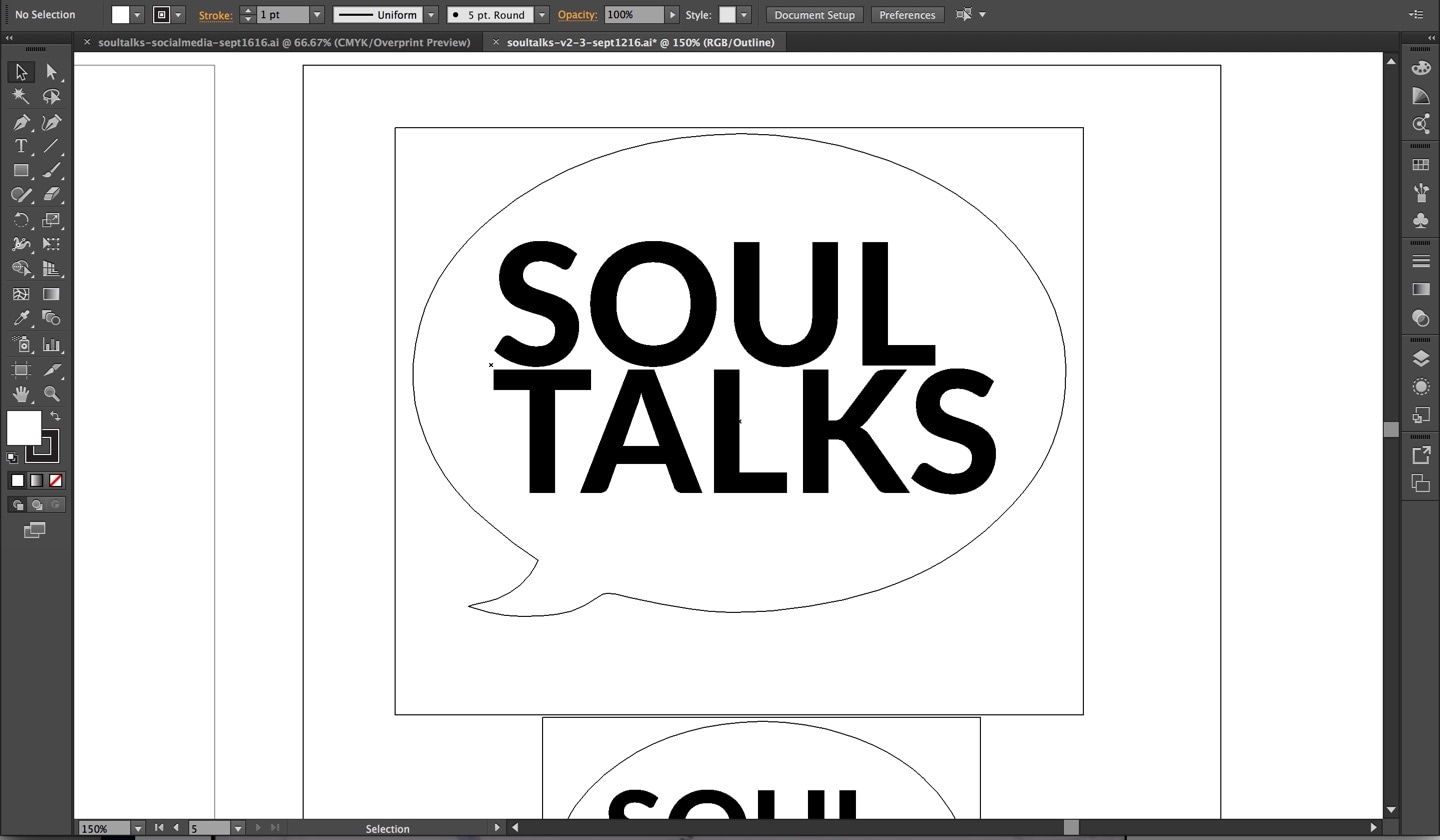Select the Type tool
1440x840 pixels.
[20, 145]
